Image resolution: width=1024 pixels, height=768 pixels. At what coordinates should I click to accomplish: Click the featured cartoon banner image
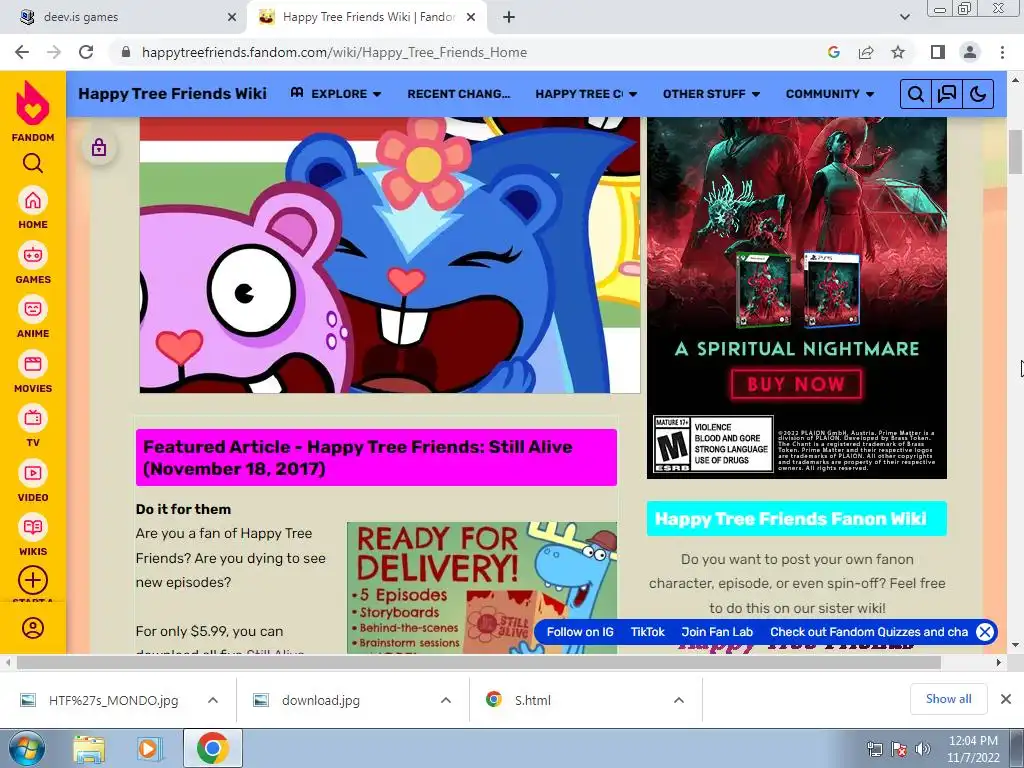click(x=390, y=255)
